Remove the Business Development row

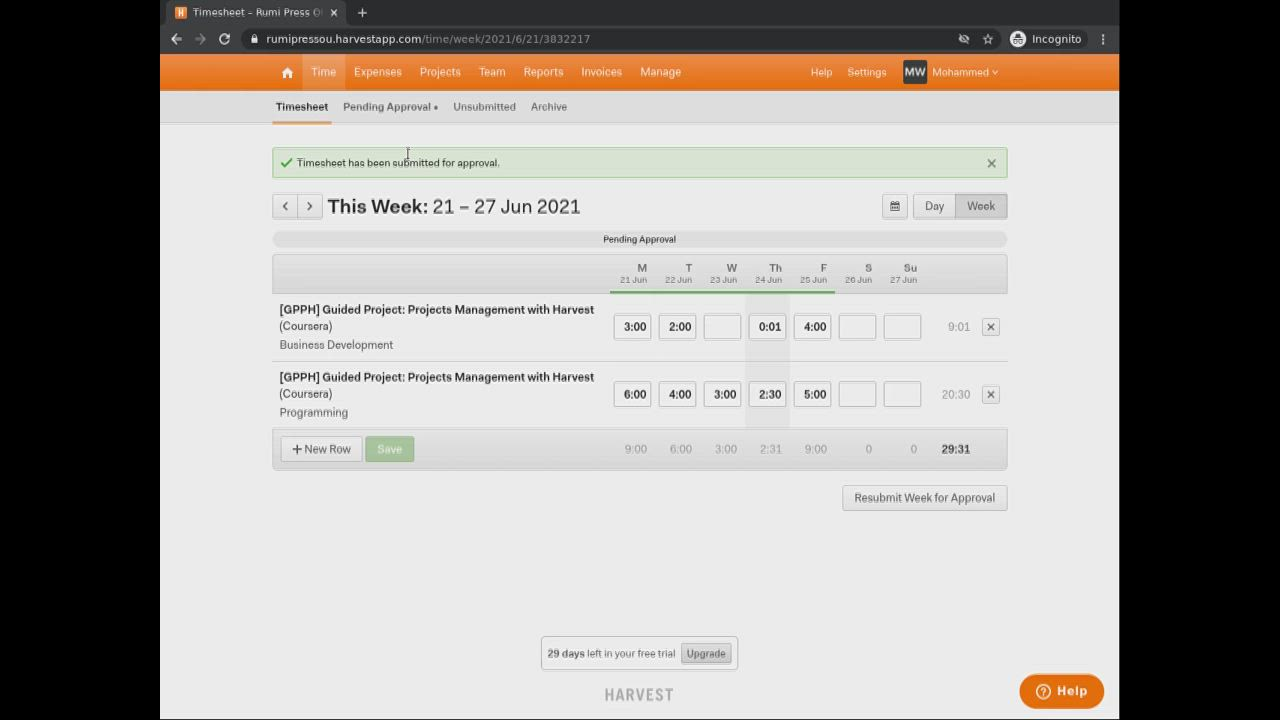[991, 327]
